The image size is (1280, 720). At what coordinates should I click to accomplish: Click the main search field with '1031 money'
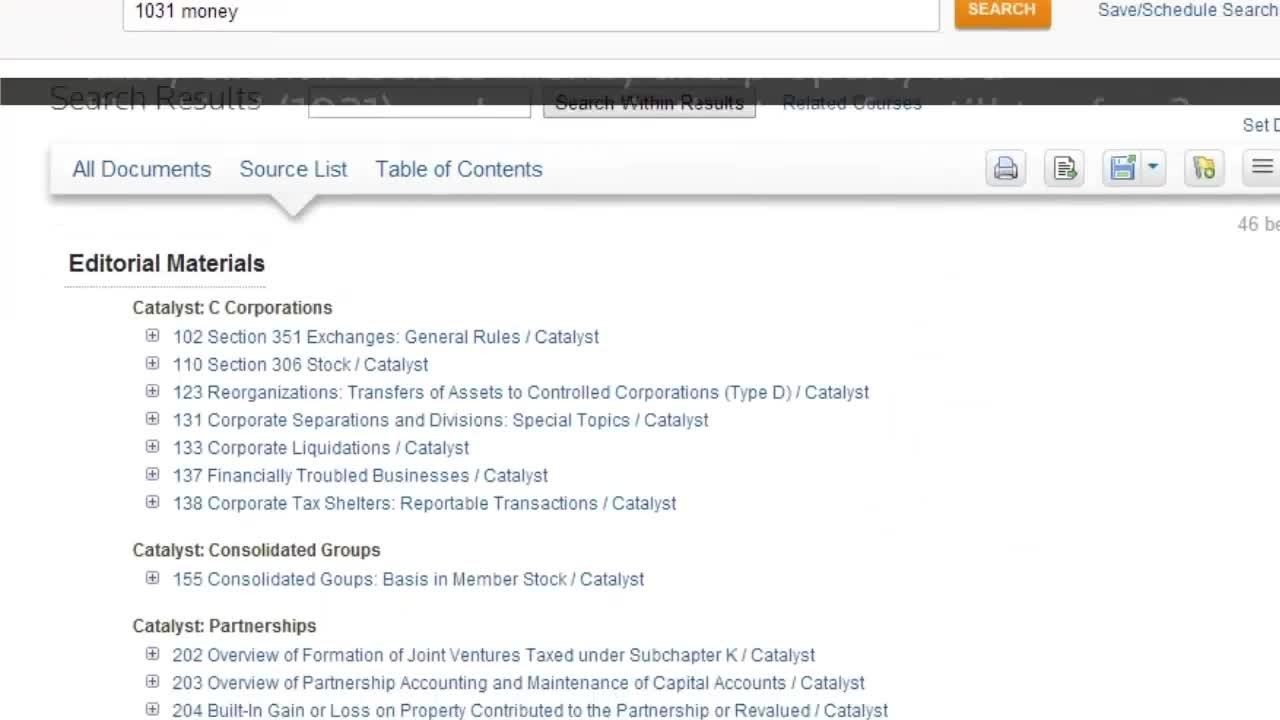point(530,13)
